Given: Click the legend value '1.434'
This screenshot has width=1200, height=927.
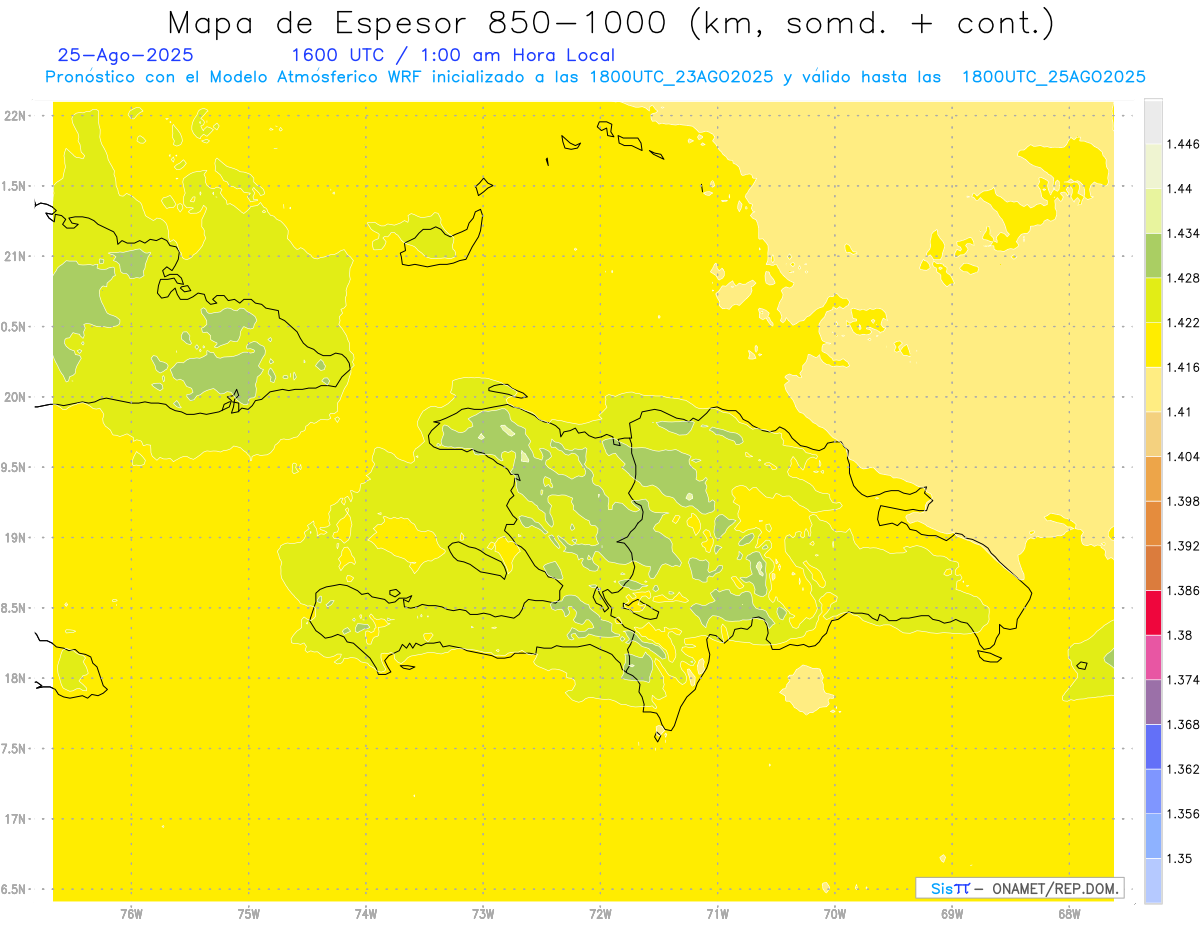Looking at the screenshot, I should point(1183,233).
